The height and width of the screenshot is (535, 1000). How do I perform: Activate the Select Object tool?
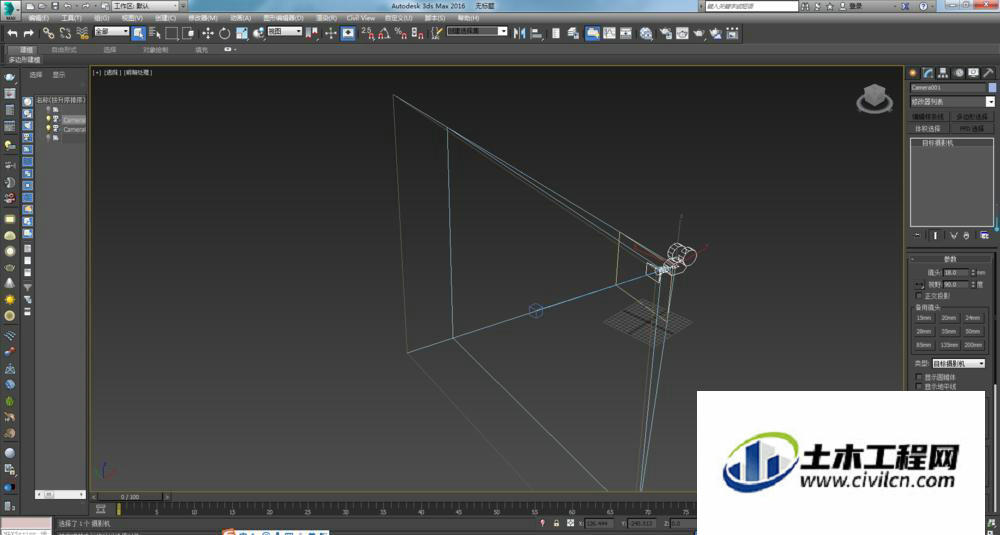pos(138,33)
